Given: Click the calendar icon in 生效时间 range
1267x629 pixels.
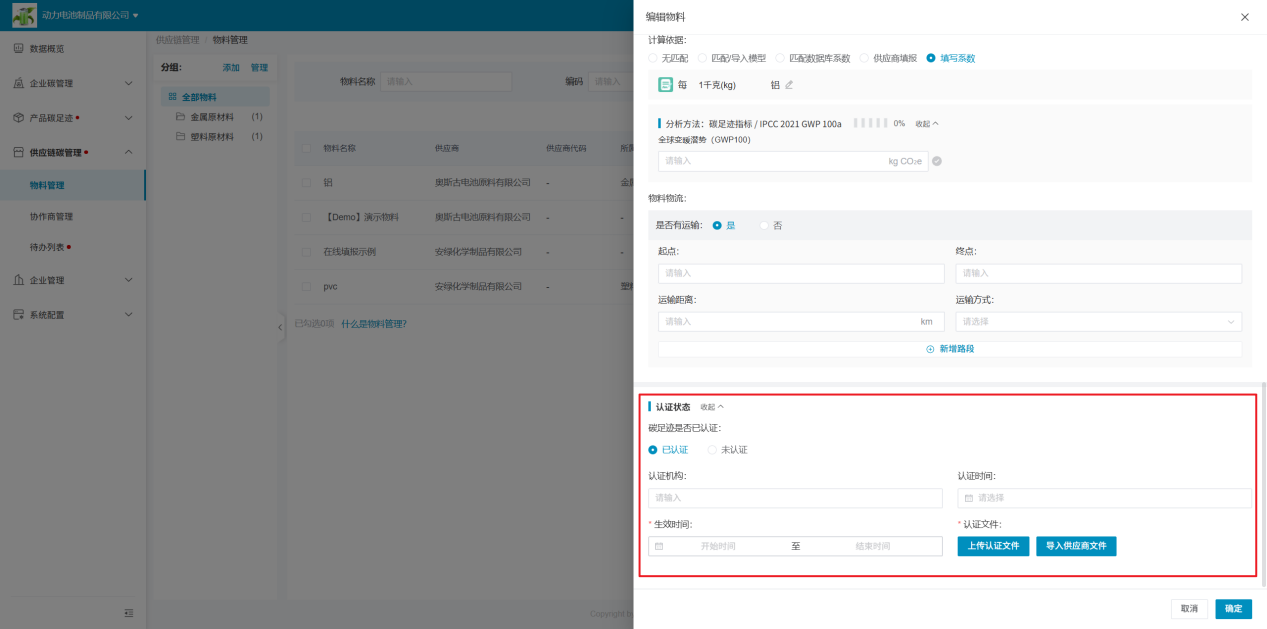Looking at the screenshot, I should pyautogui.click(x=659, y=546).
